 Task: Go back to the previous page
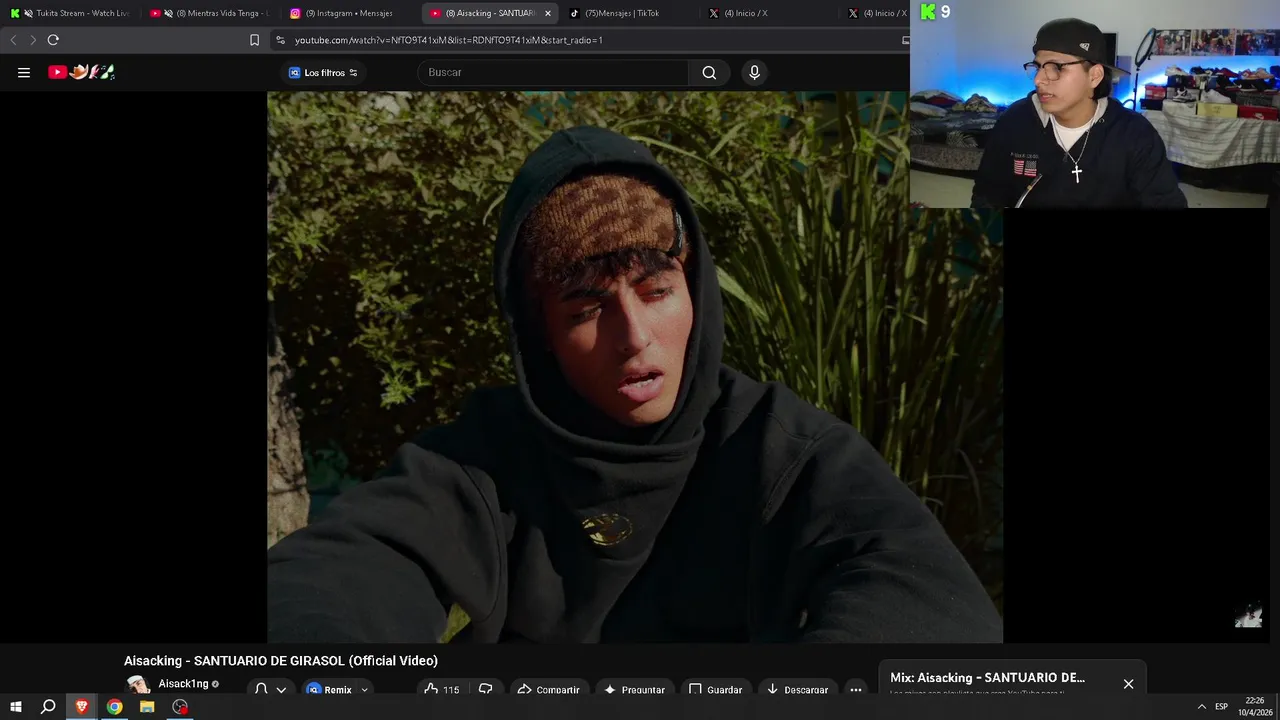(13, 40)
